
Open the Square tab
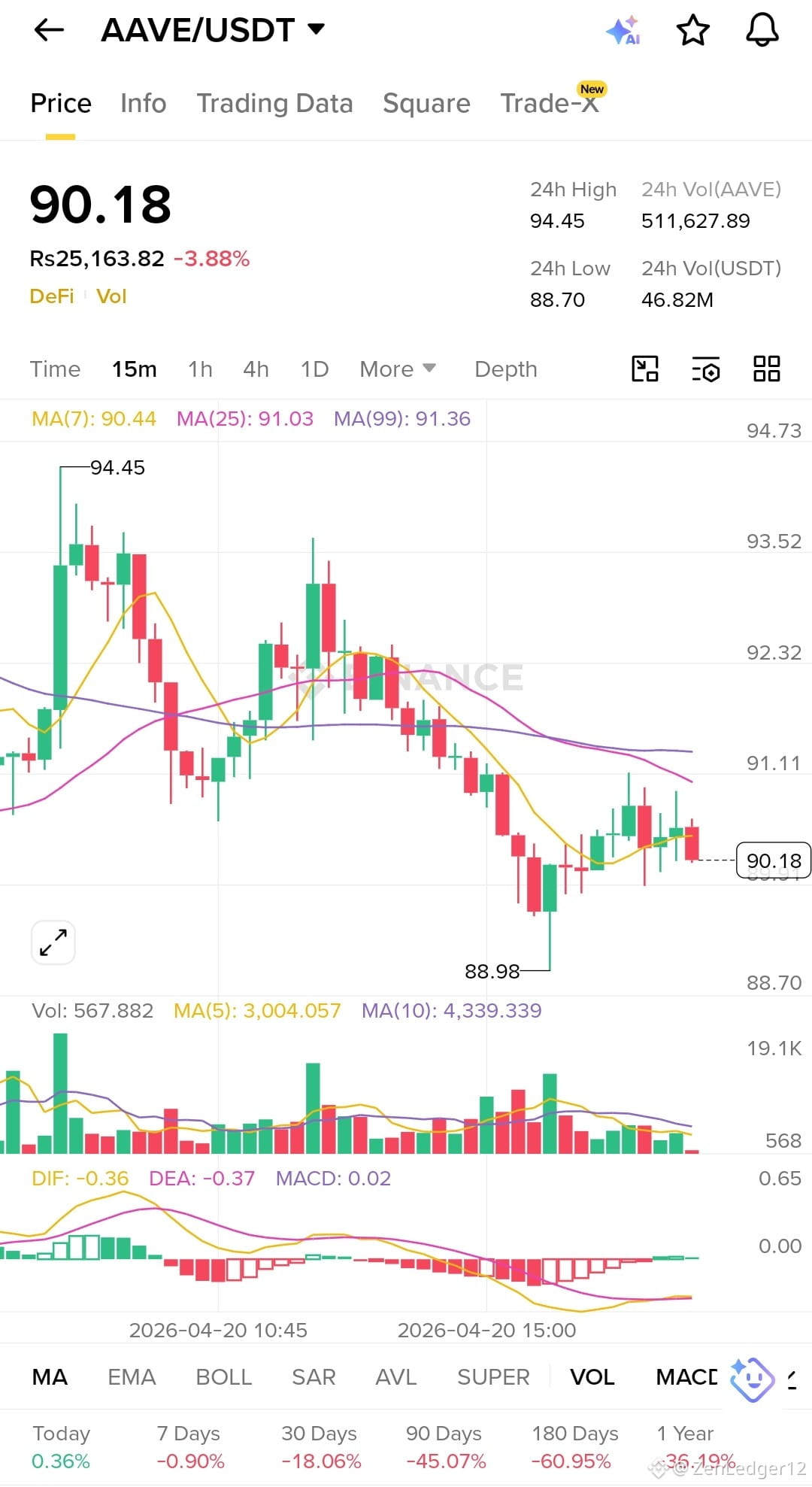click(426, 103)
